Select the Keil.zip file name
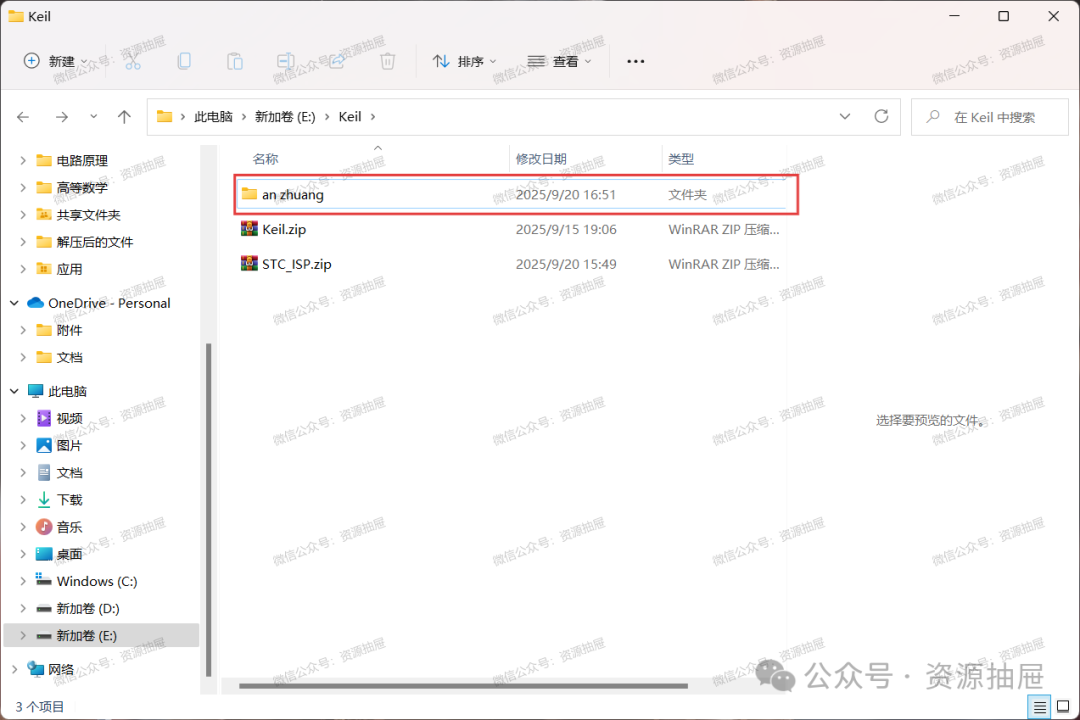The width and height of the screenshot is (1080, 720). pyautogui.click(x=284, y=229)
